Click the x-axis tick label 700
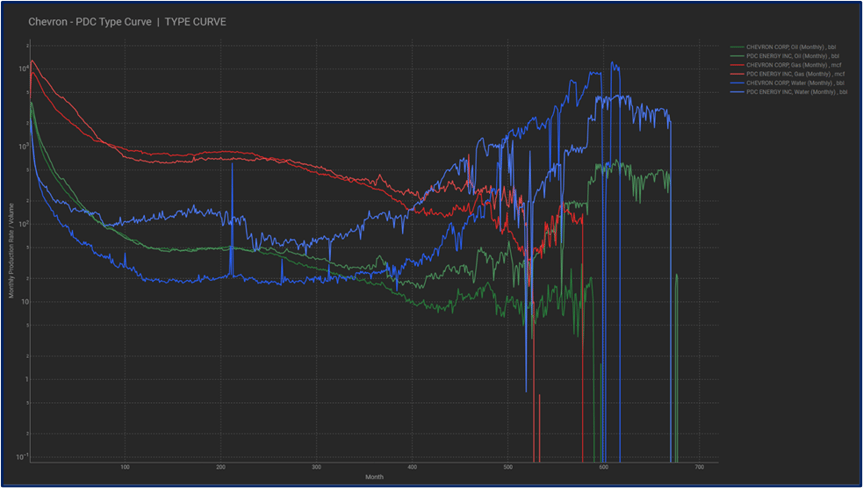Screen dimensions: 863x488 coord(699,467)
